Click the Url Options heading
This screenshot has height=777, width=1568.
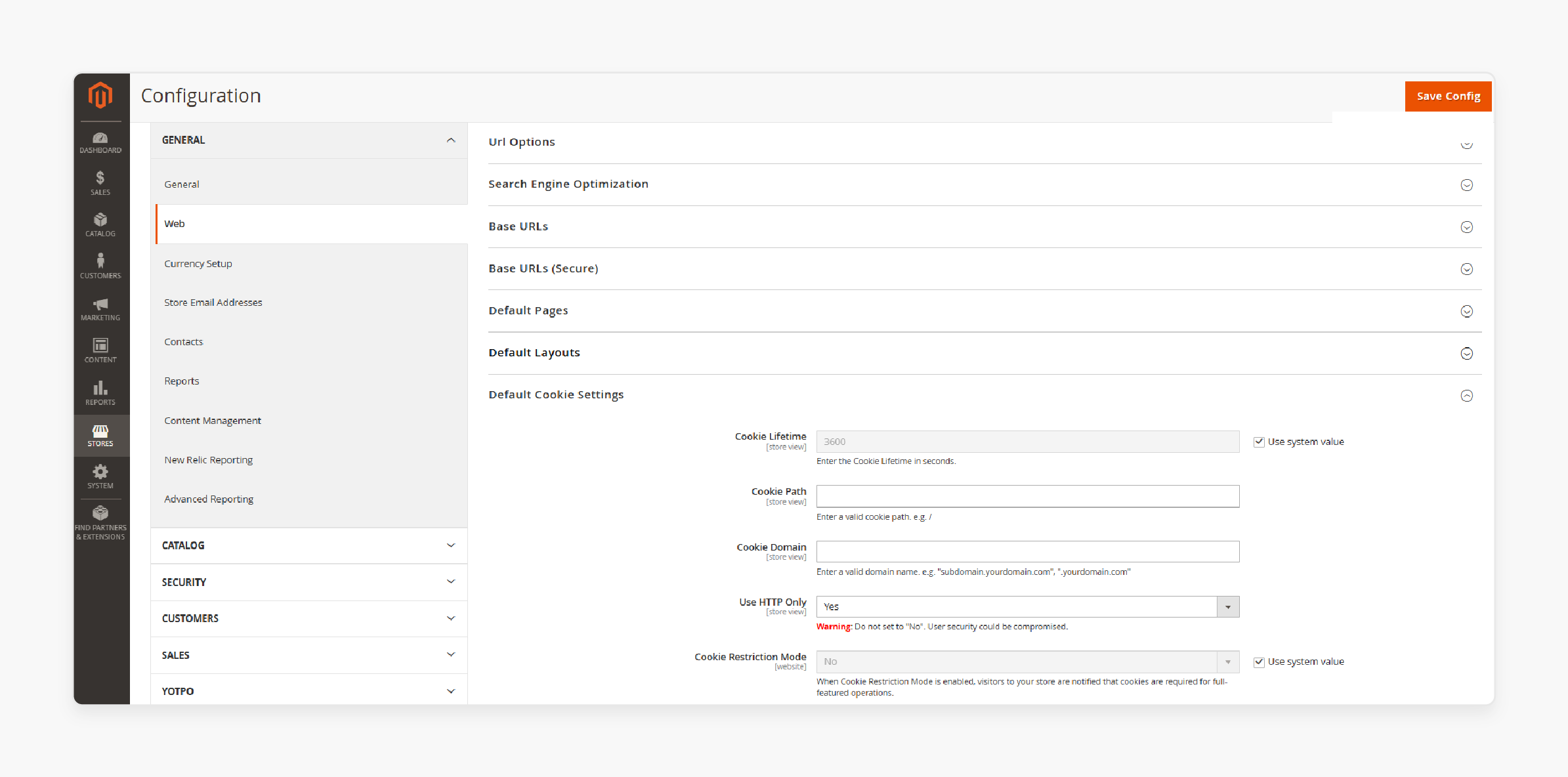[522, 142]
